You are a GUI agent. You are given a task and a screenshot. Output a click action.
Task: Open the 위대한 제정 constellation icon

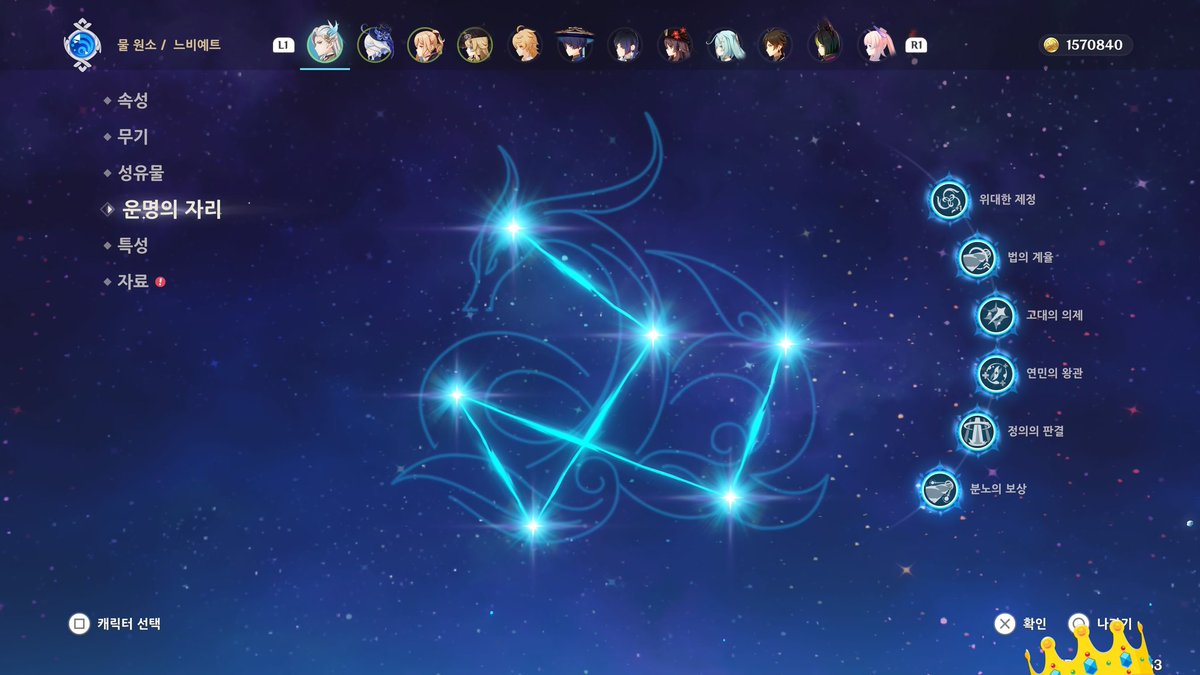click(x=948, y=199)
